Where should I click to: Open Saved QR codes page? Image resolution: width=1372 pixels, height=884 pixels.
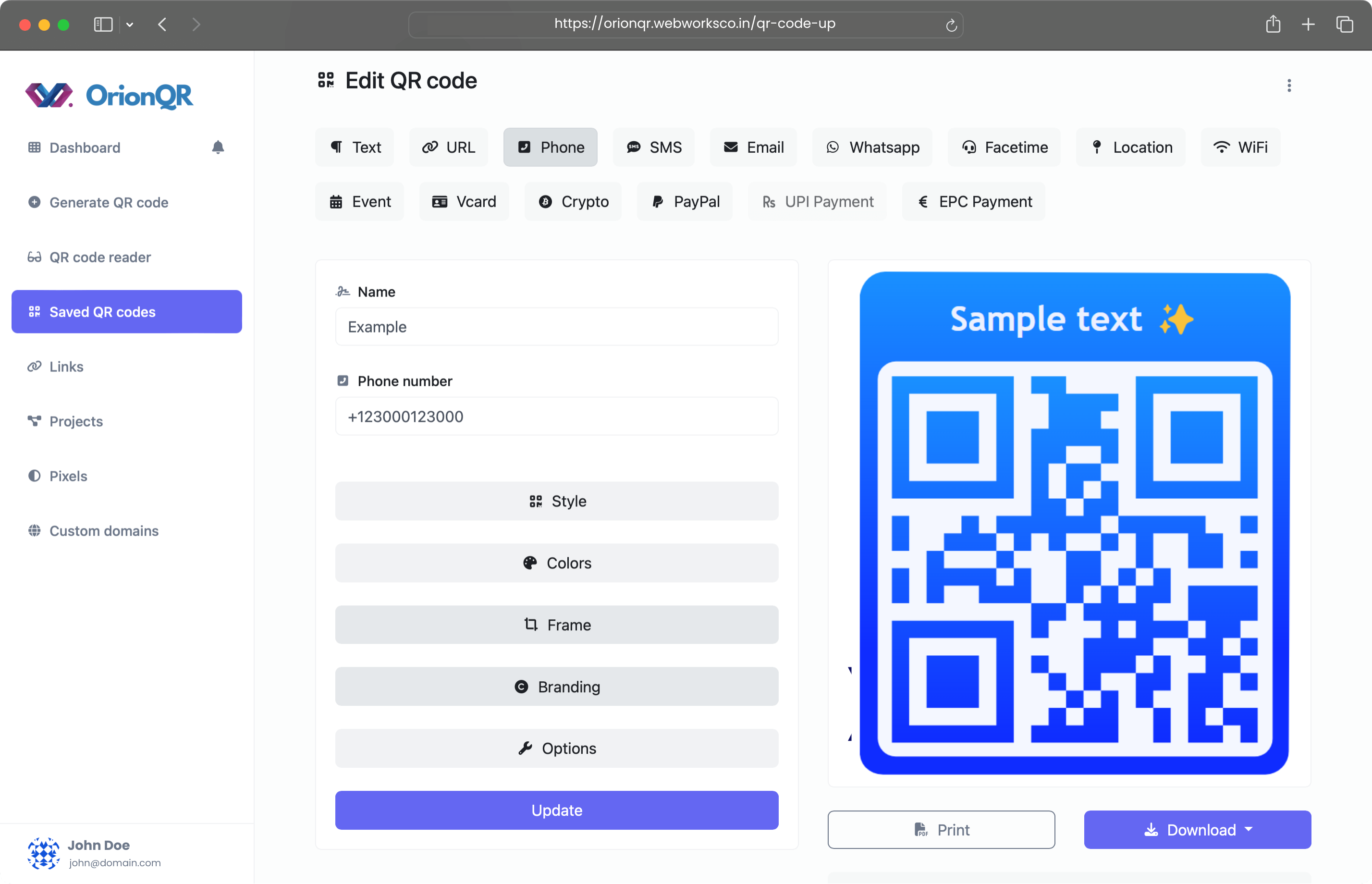click(x=127, y=312)
